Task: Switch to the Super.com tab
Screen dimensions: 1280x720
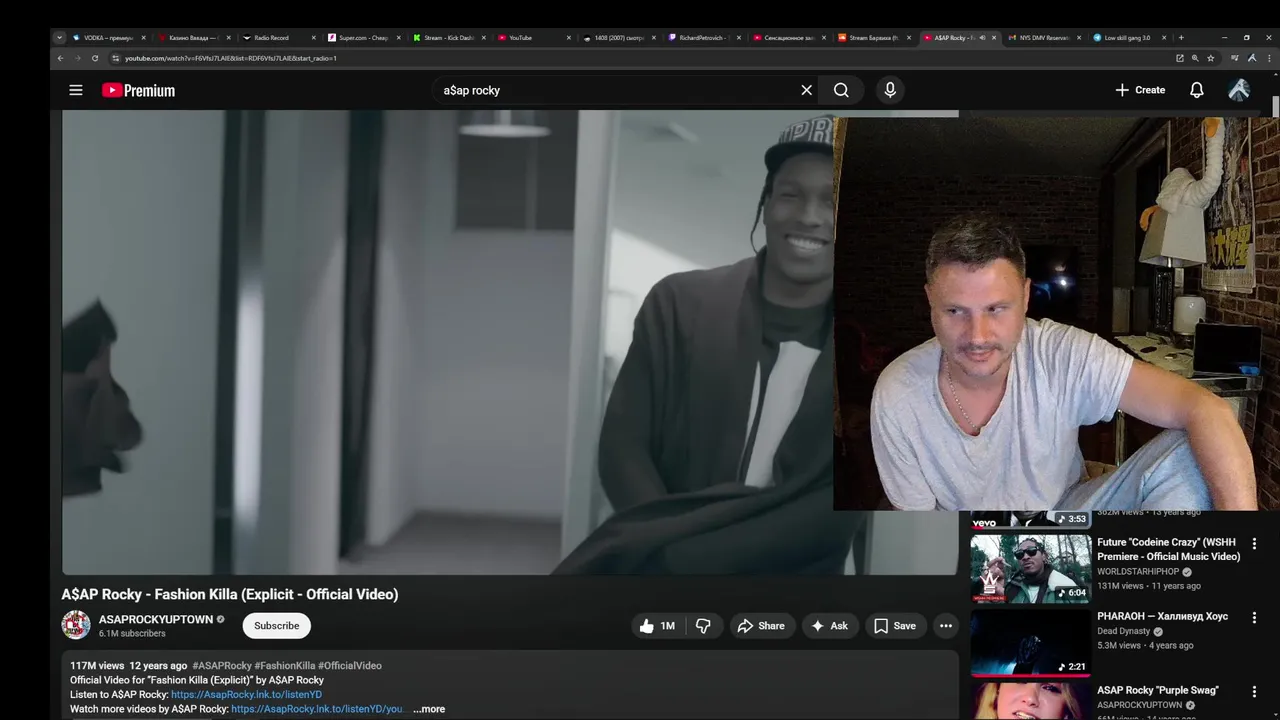Action: 363,38
